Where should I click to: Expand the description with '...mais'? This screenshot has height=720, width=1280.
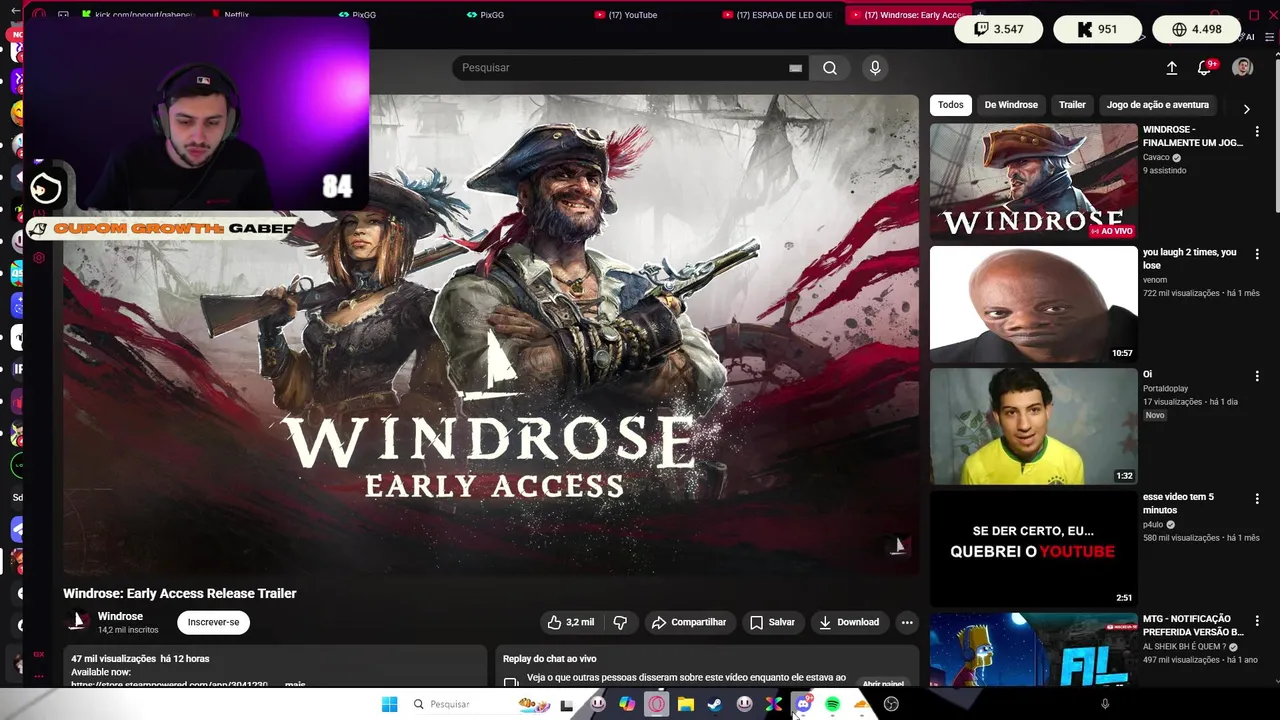tap(295, 685)
